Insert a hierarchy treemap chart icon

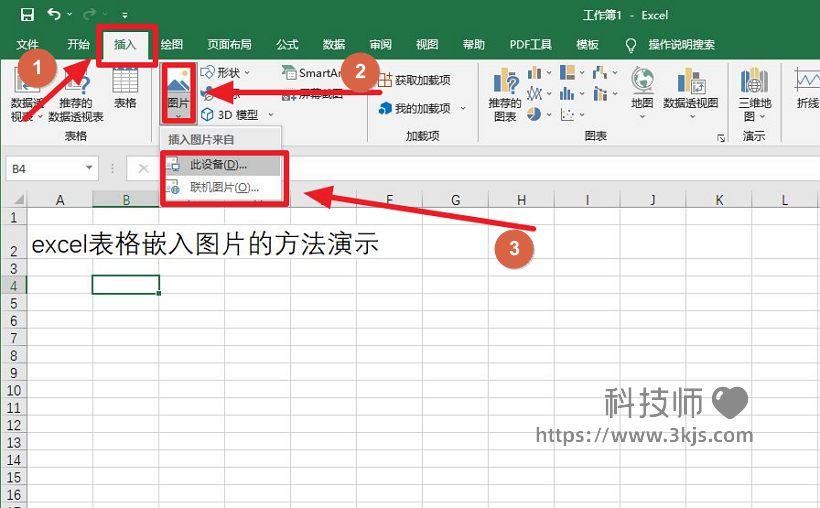[567, 72]
